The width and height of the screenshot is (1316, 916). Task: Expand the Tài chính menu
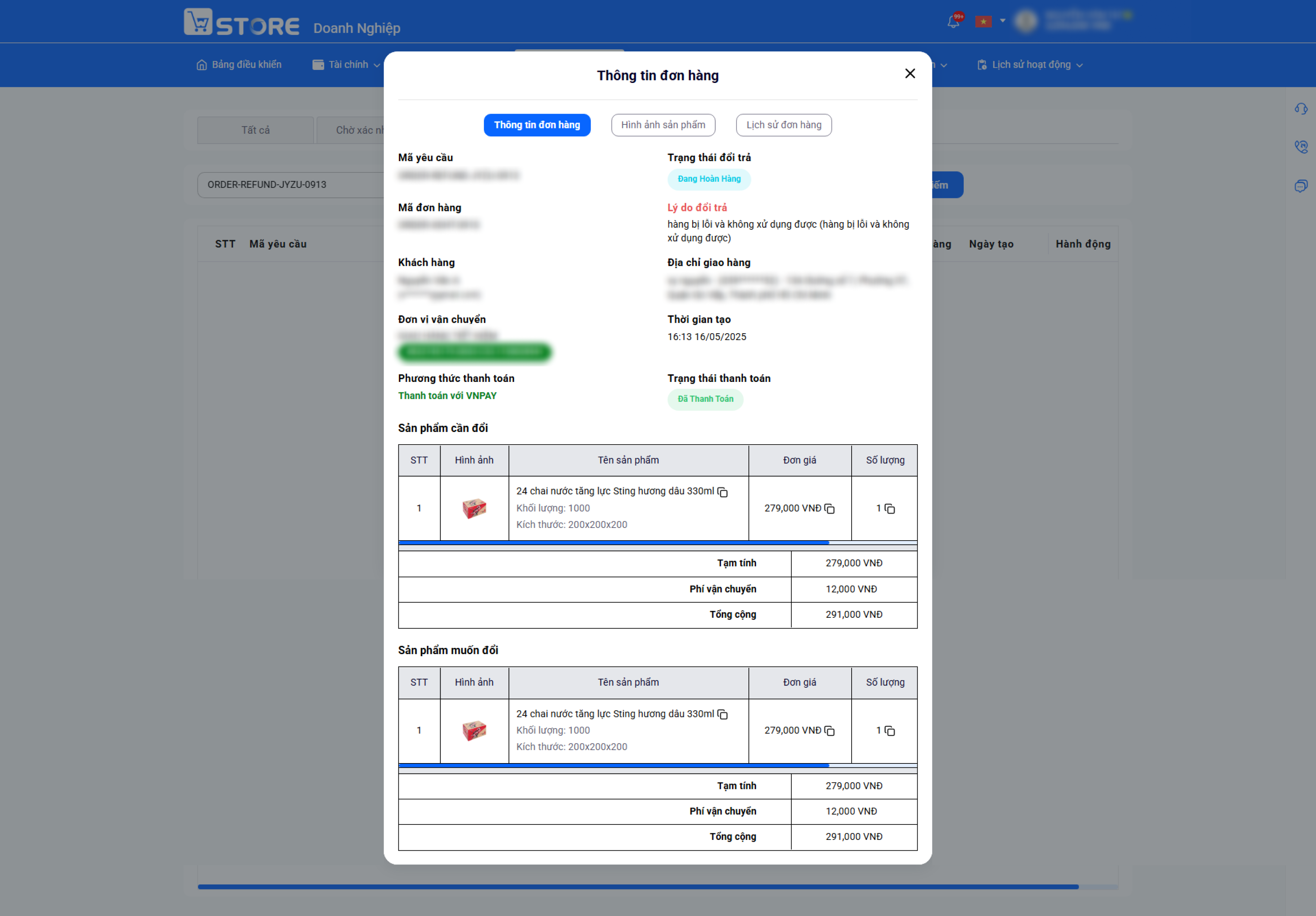[x=346, y=65]
